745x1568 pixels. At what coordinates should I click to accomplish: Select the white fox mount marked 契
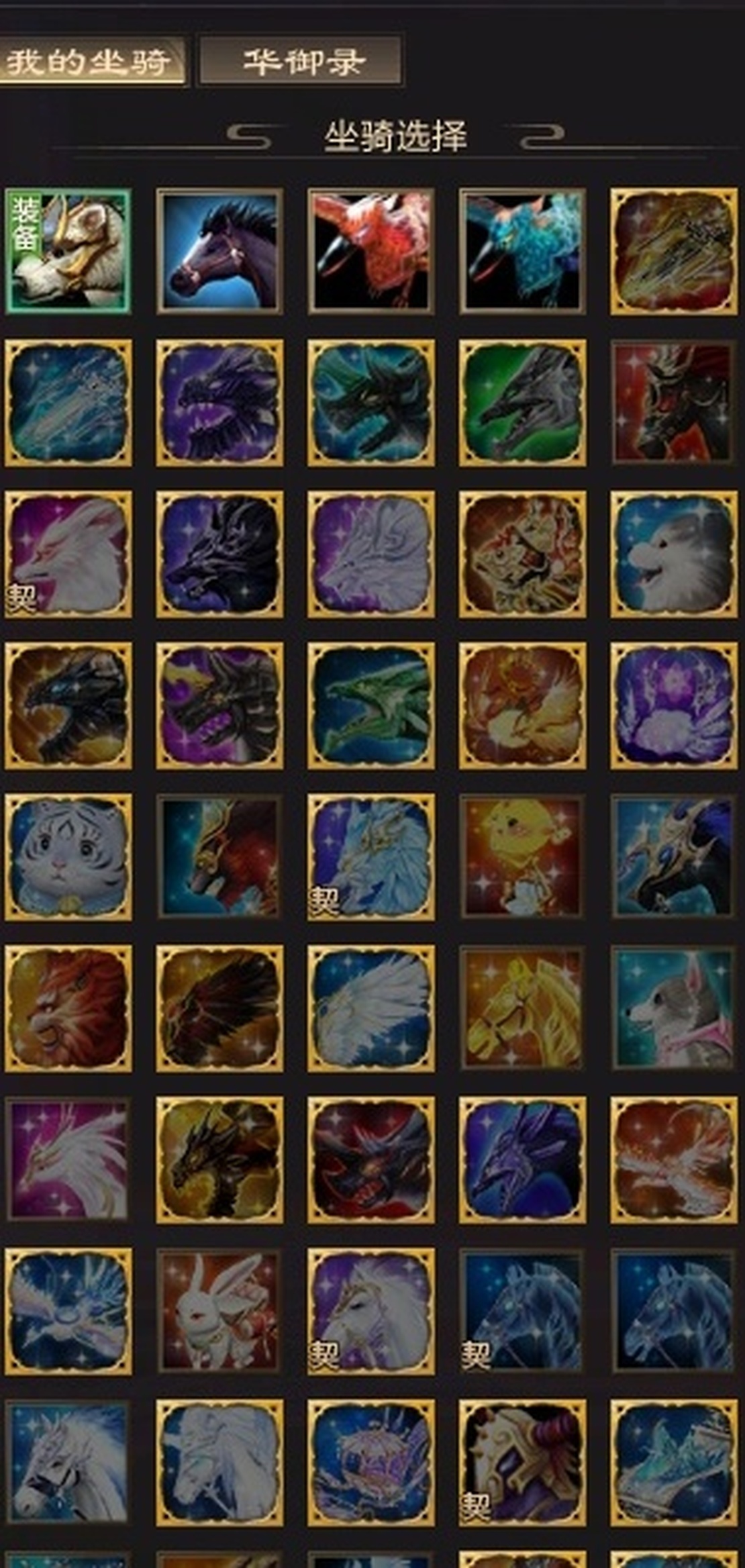point(68,554)
